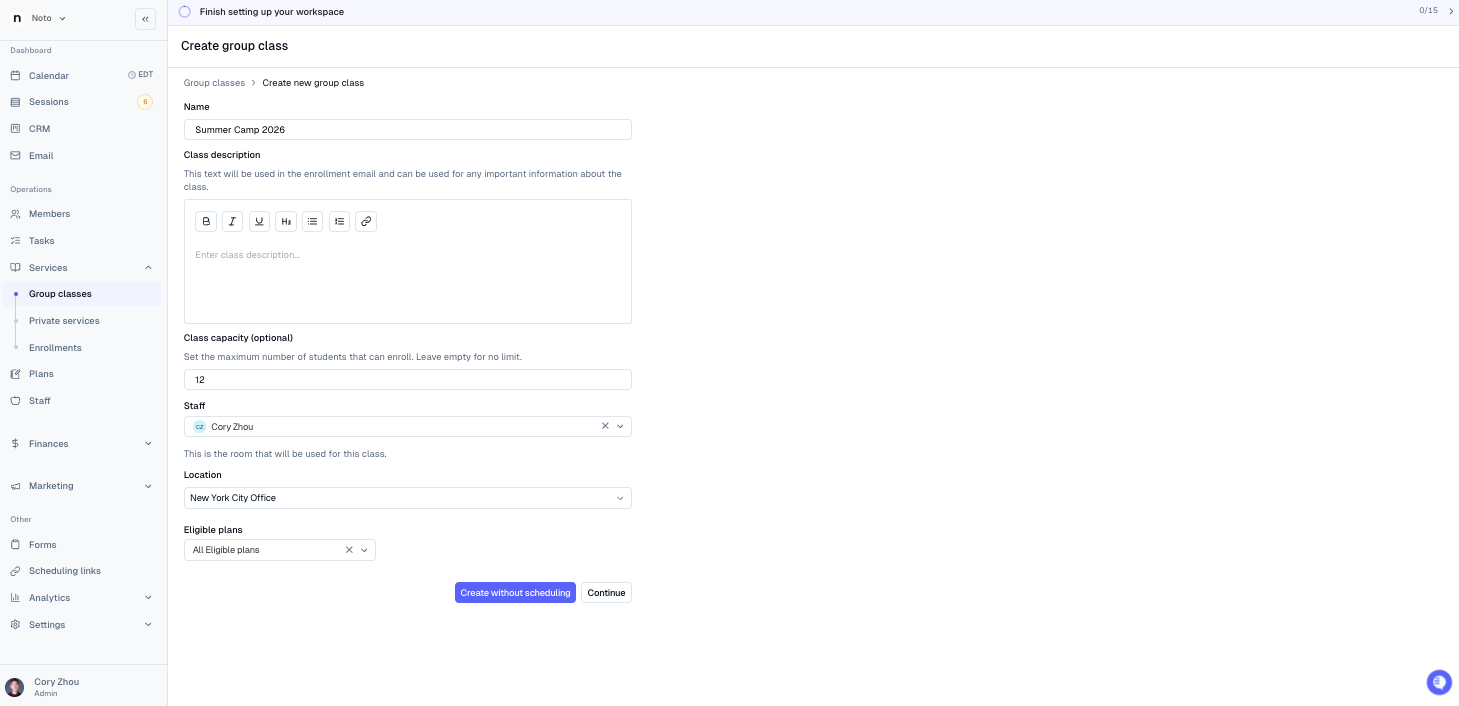Click the Marketing megaphone icon

pos(15,486)
